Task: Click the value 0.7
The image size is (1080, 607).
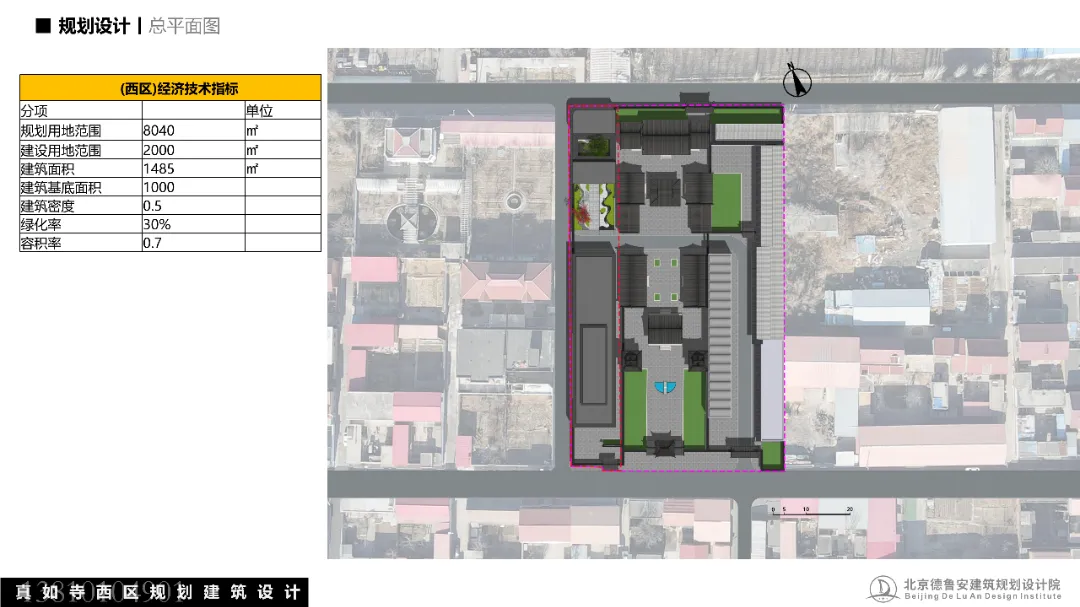Action: [152, 243]
